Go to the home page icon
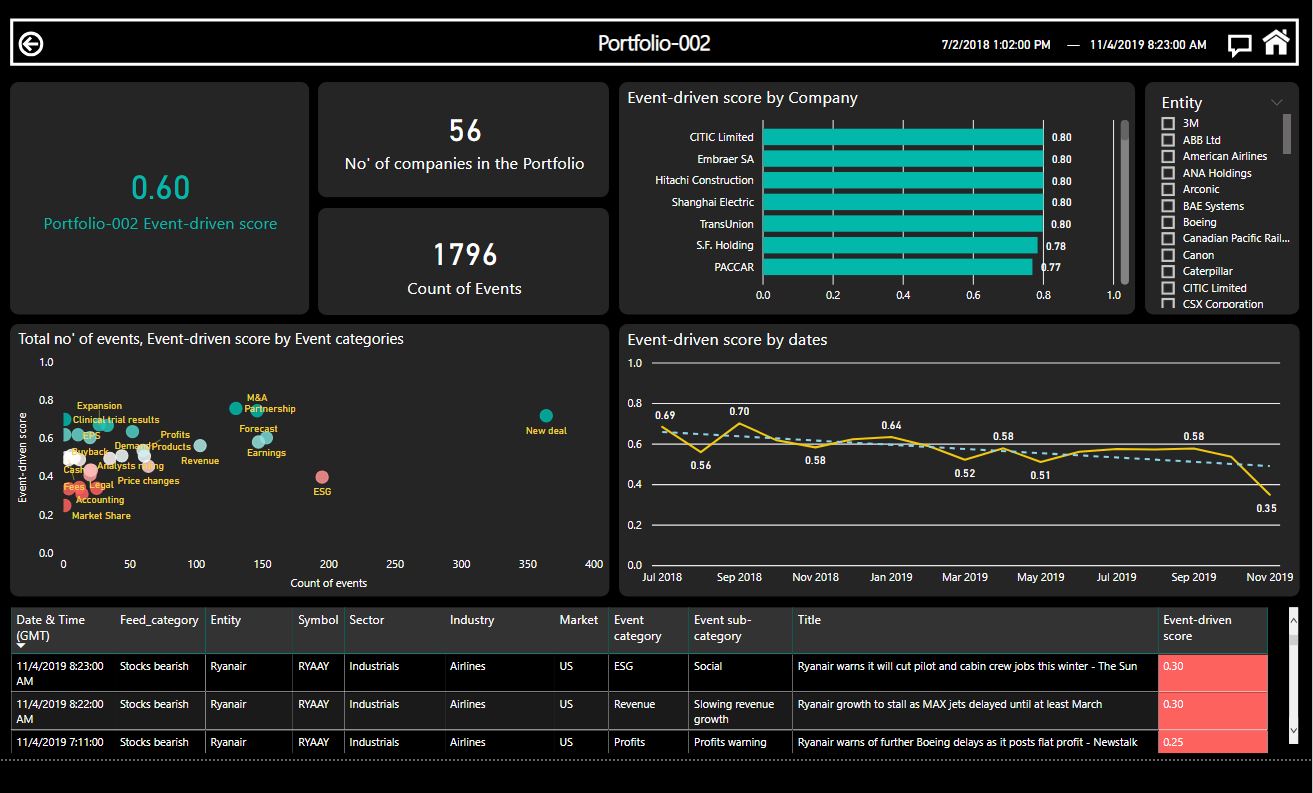1313x793 pixels. pyautogui.click(x=1276, y=43)
